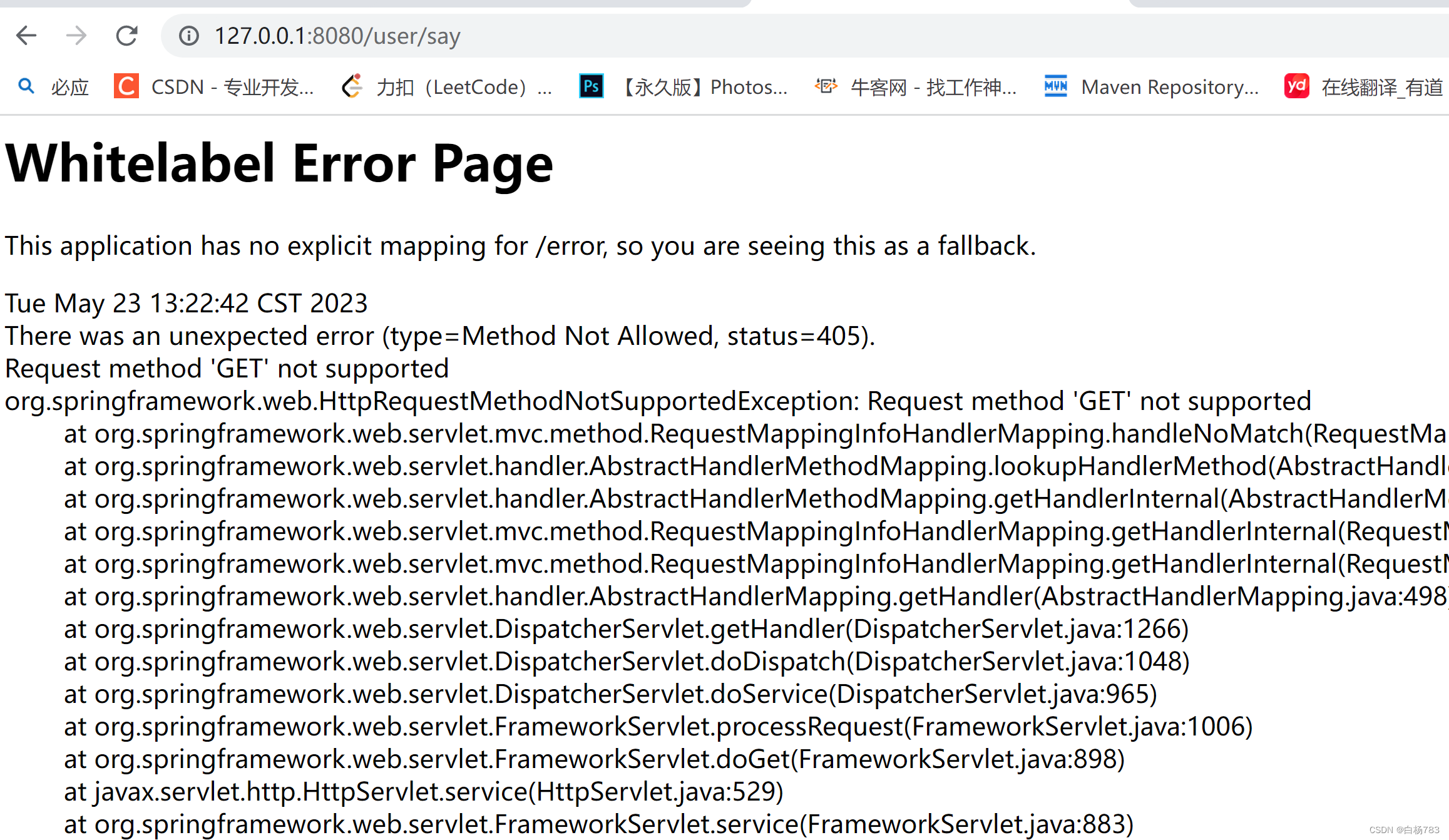Click the Whitelabel Error Page heading
The width and height of the screenshot is (1449, 840).
[x=279, y=163]
